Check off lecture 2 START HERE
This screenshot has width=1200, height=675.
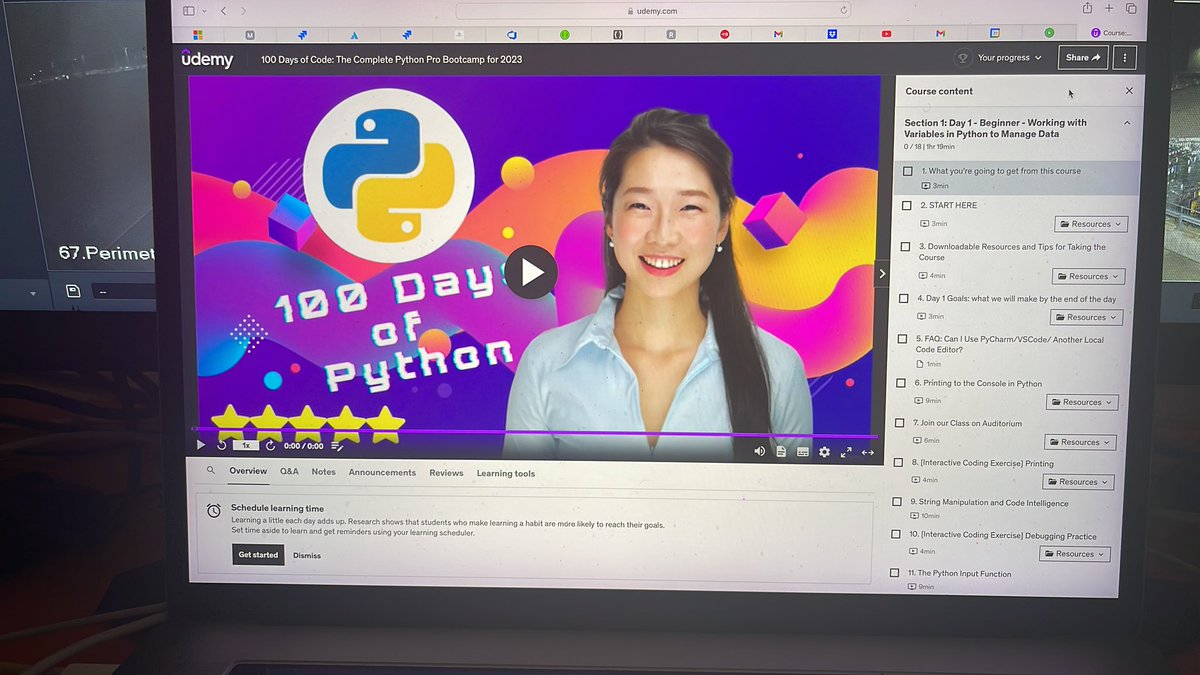(x=907, y=205)
